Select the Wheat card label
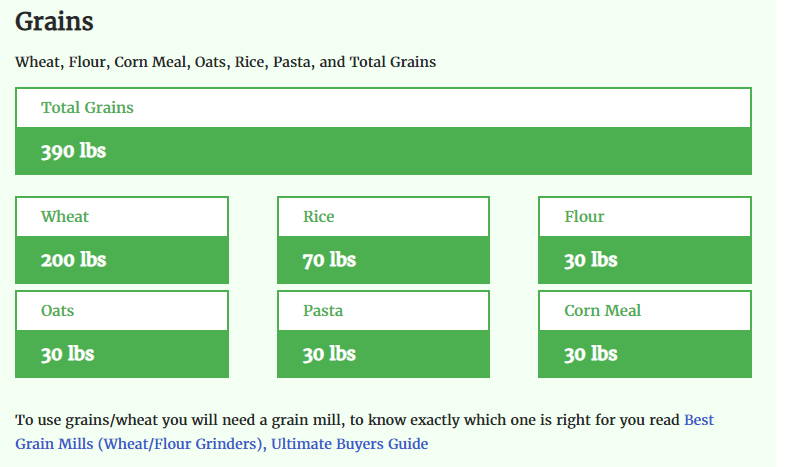Screen dimensions: 800x467 pyautogui.click(x=65, y=217)
